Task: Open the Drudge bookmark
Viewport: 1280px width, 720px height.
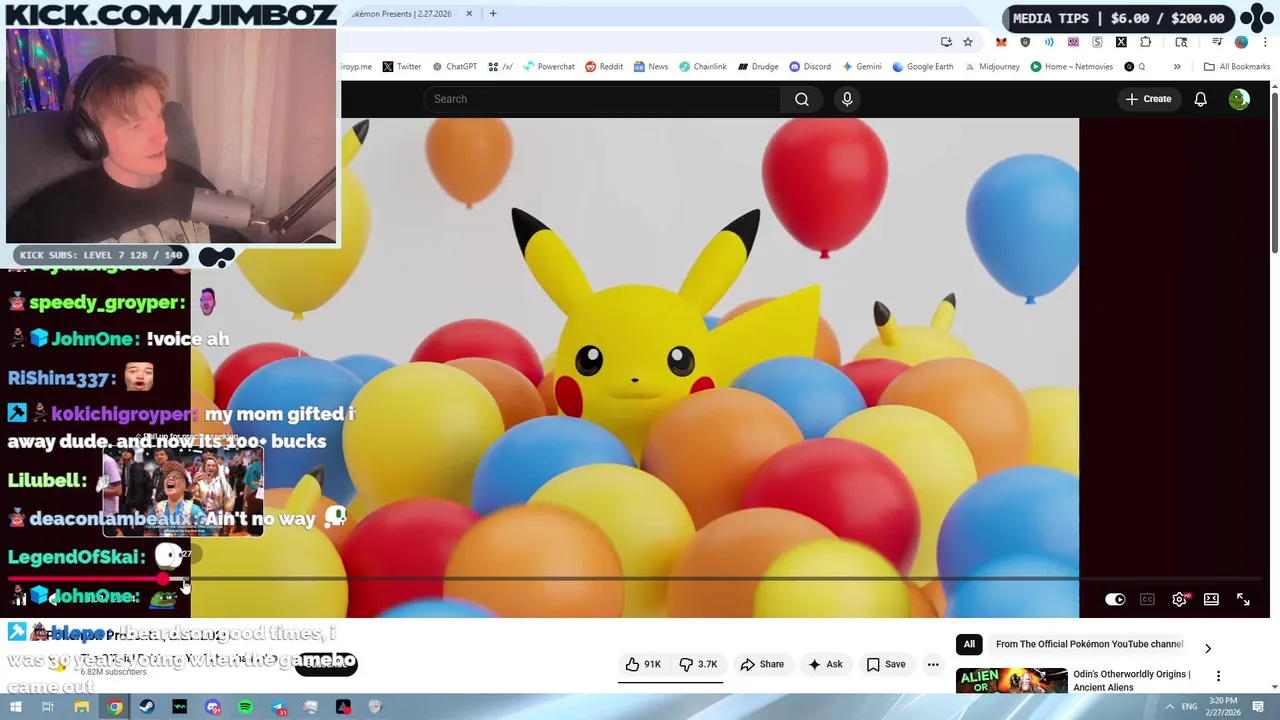Action: coord(758,67)
